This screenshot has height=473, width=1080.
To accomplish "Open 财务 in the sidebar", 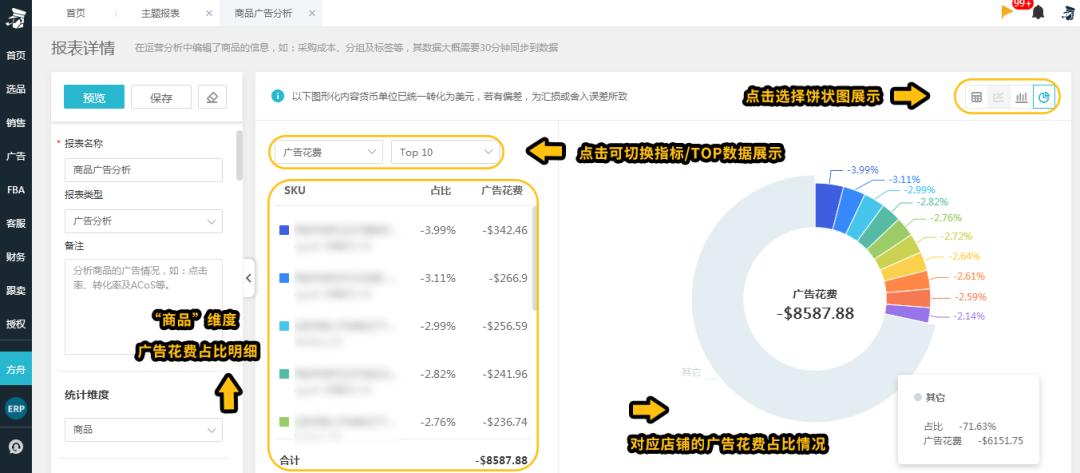I will pos(16,257).
